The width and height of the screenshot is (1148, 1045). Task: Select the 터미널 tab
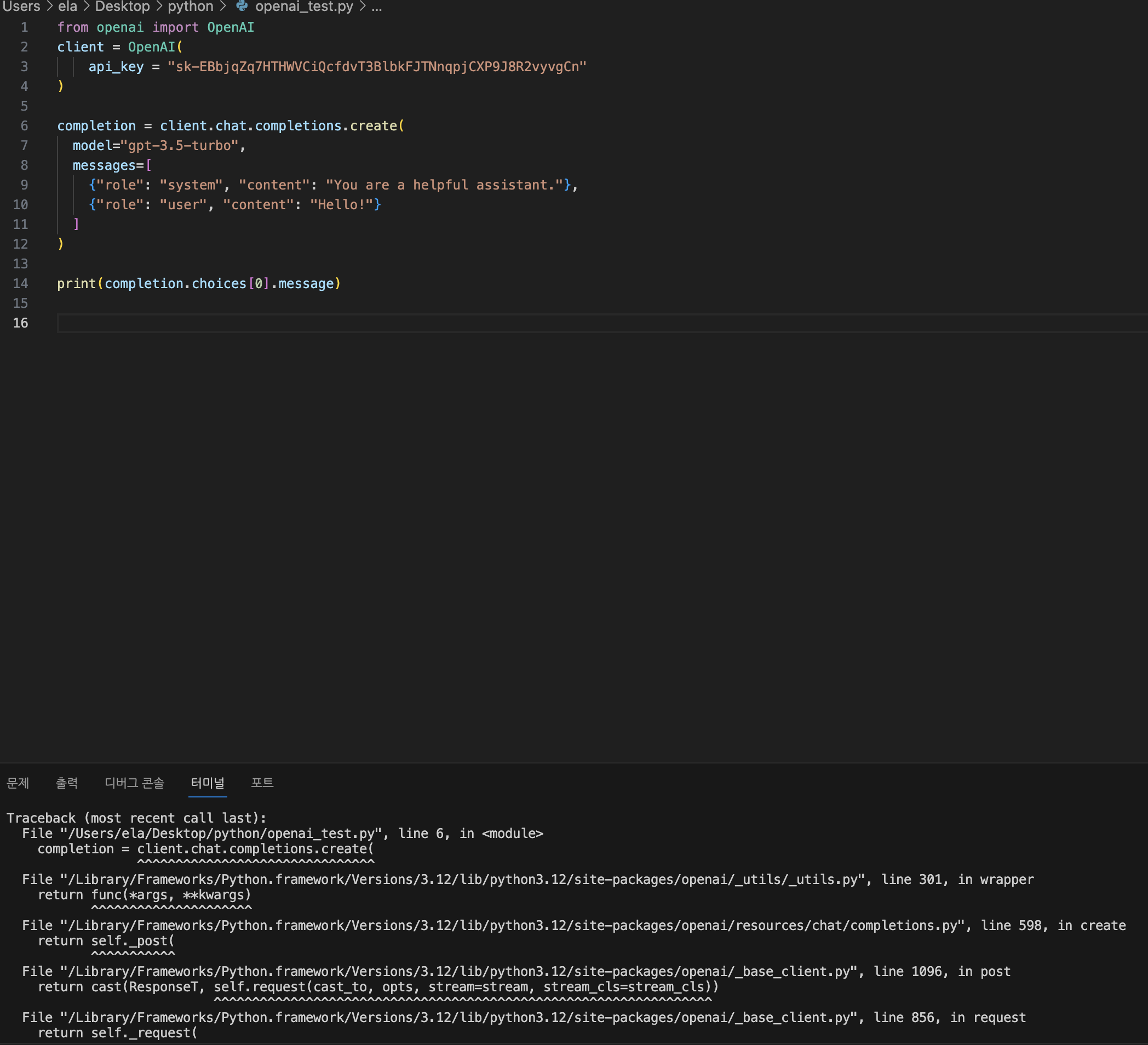[x=207, y=783]
